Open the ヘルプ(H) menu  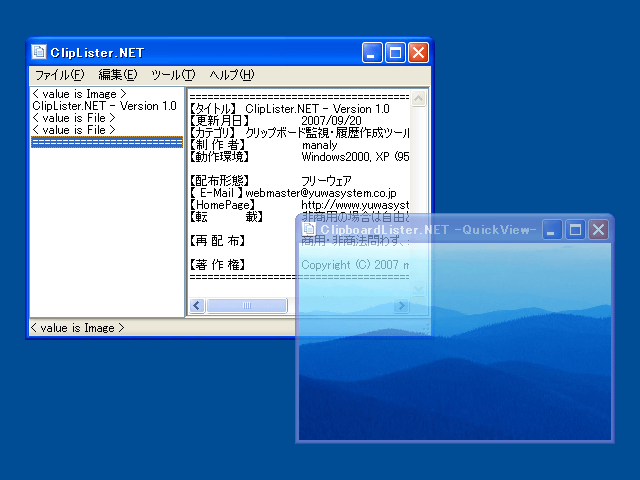(x=232, y=75)
